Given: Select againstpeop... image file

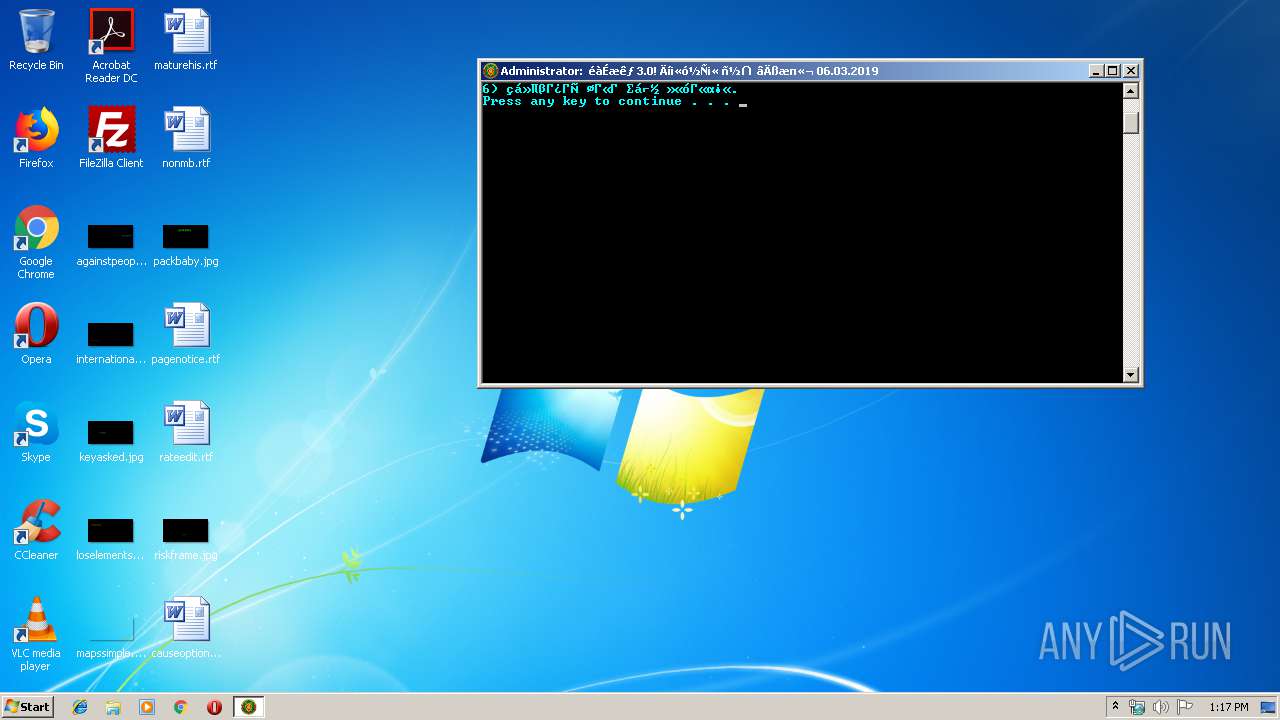Looking at the screenshot, I should tap(111, 245).
